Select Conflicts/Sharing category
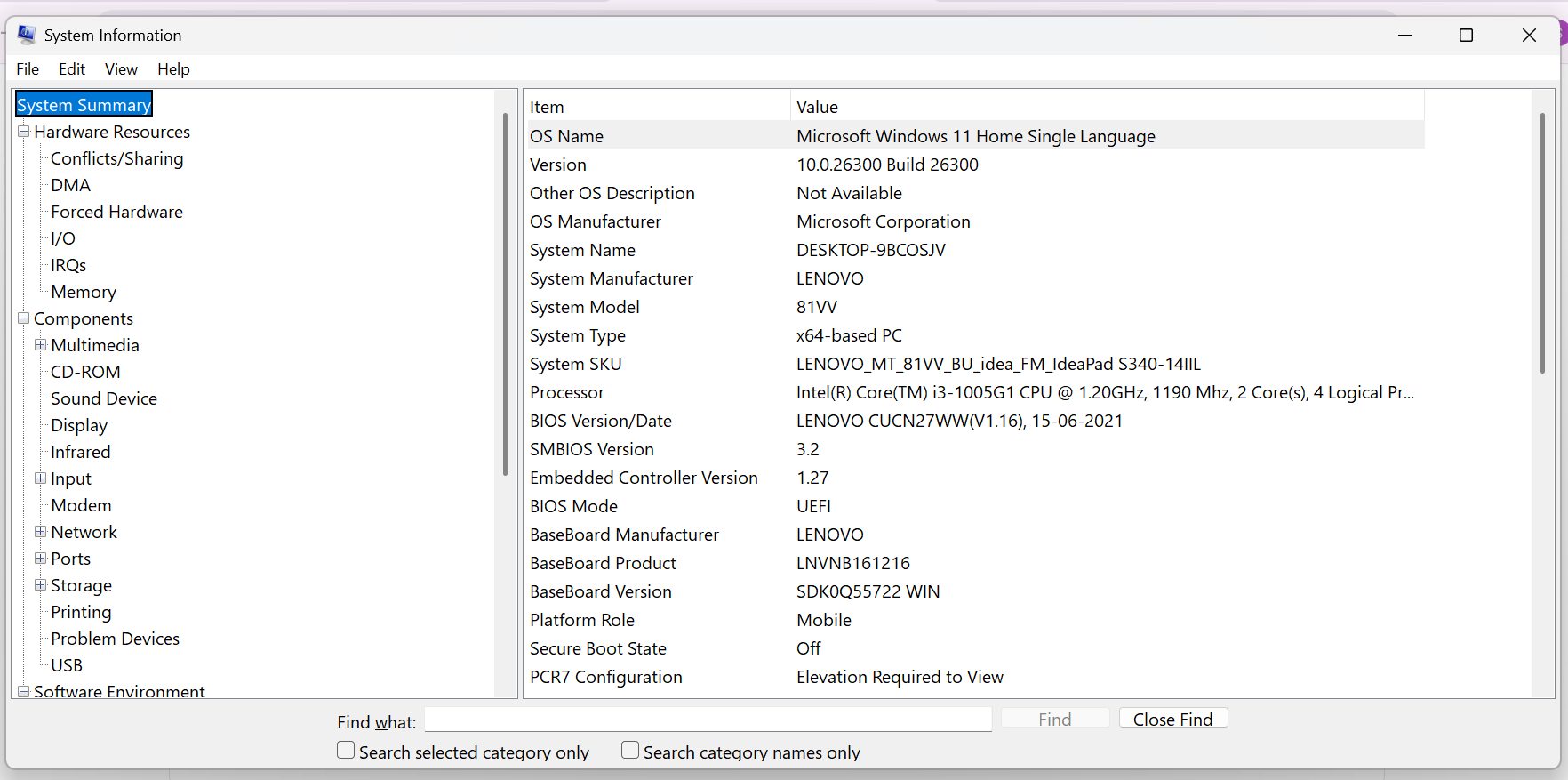1568x780 pixels. 117,158
